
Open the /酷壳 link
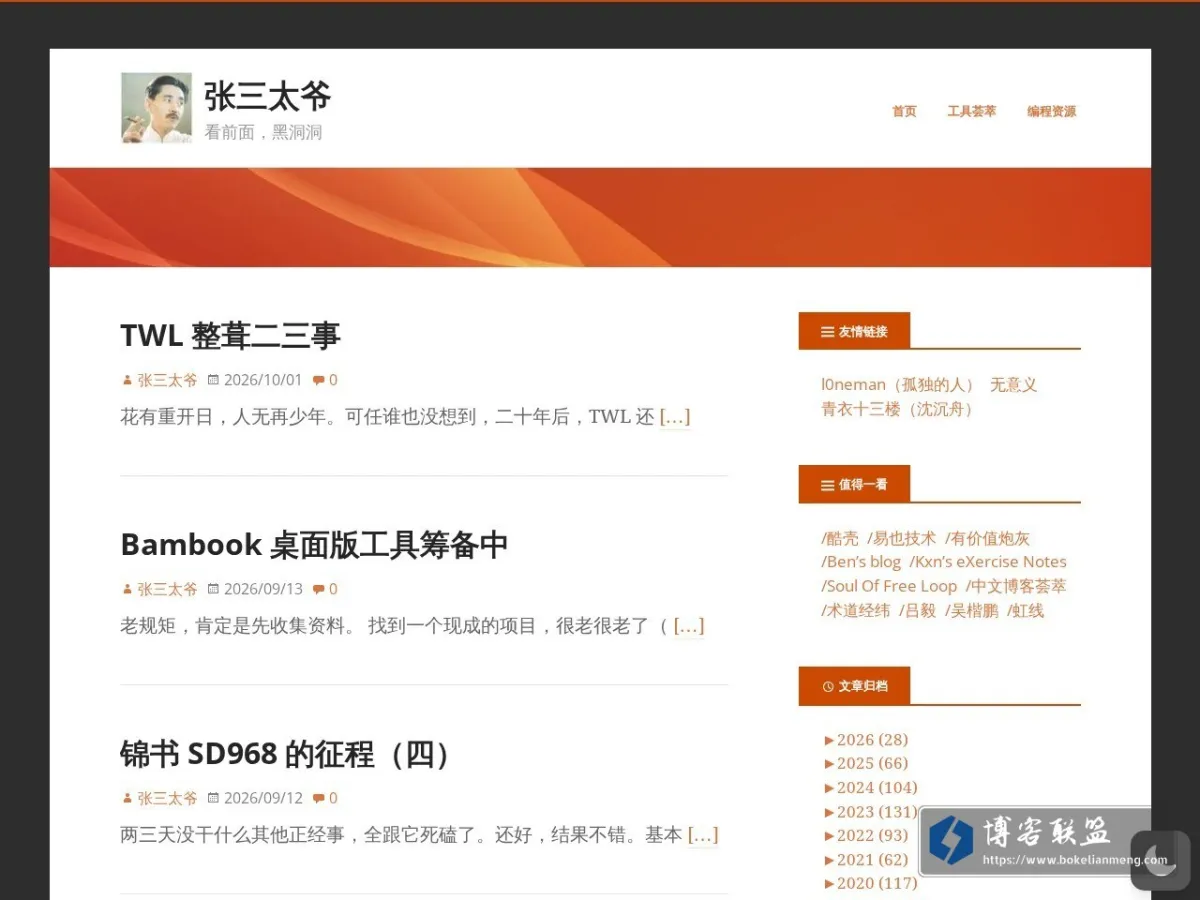pyautogui.click(x=840, y=538)
